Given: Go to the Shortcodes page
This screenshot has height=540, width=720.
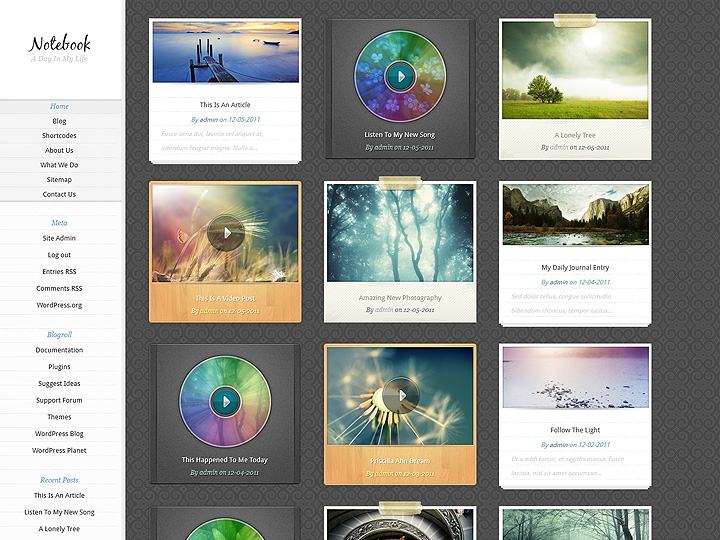Looking at the screenshot, I should [x=59, y=135].
